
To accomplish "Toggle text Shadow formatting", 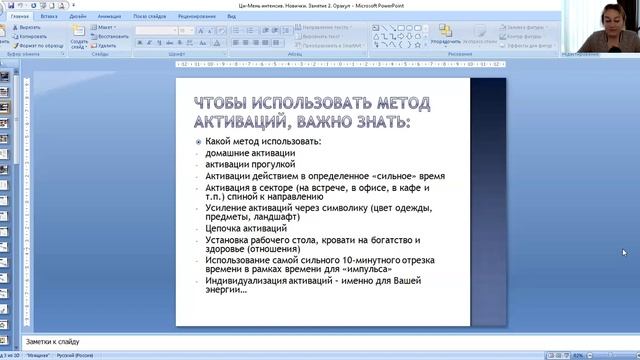I will coord(180,43).
